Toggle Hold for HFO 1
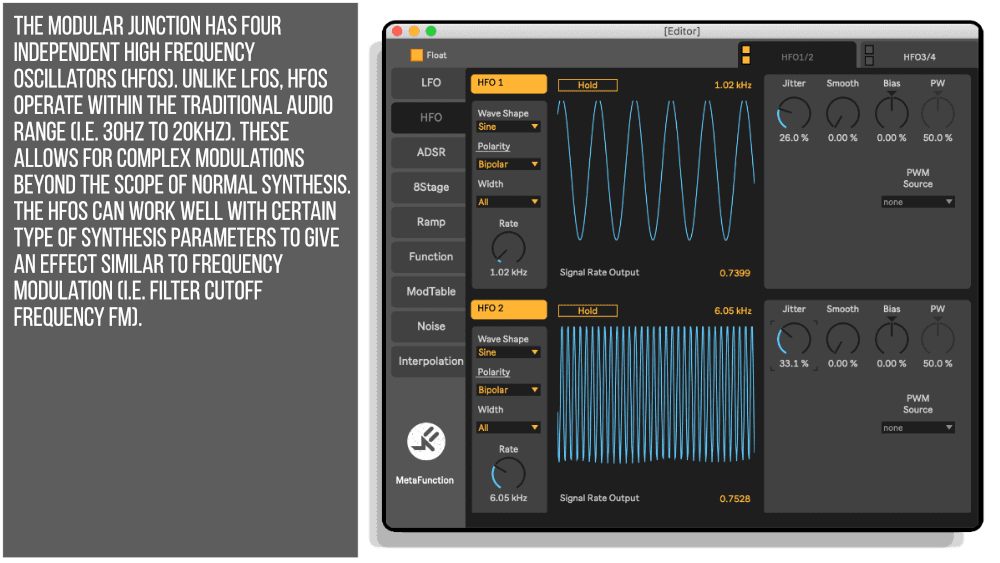The height and width of the screenshot is (563, 1000). [588, 85]
